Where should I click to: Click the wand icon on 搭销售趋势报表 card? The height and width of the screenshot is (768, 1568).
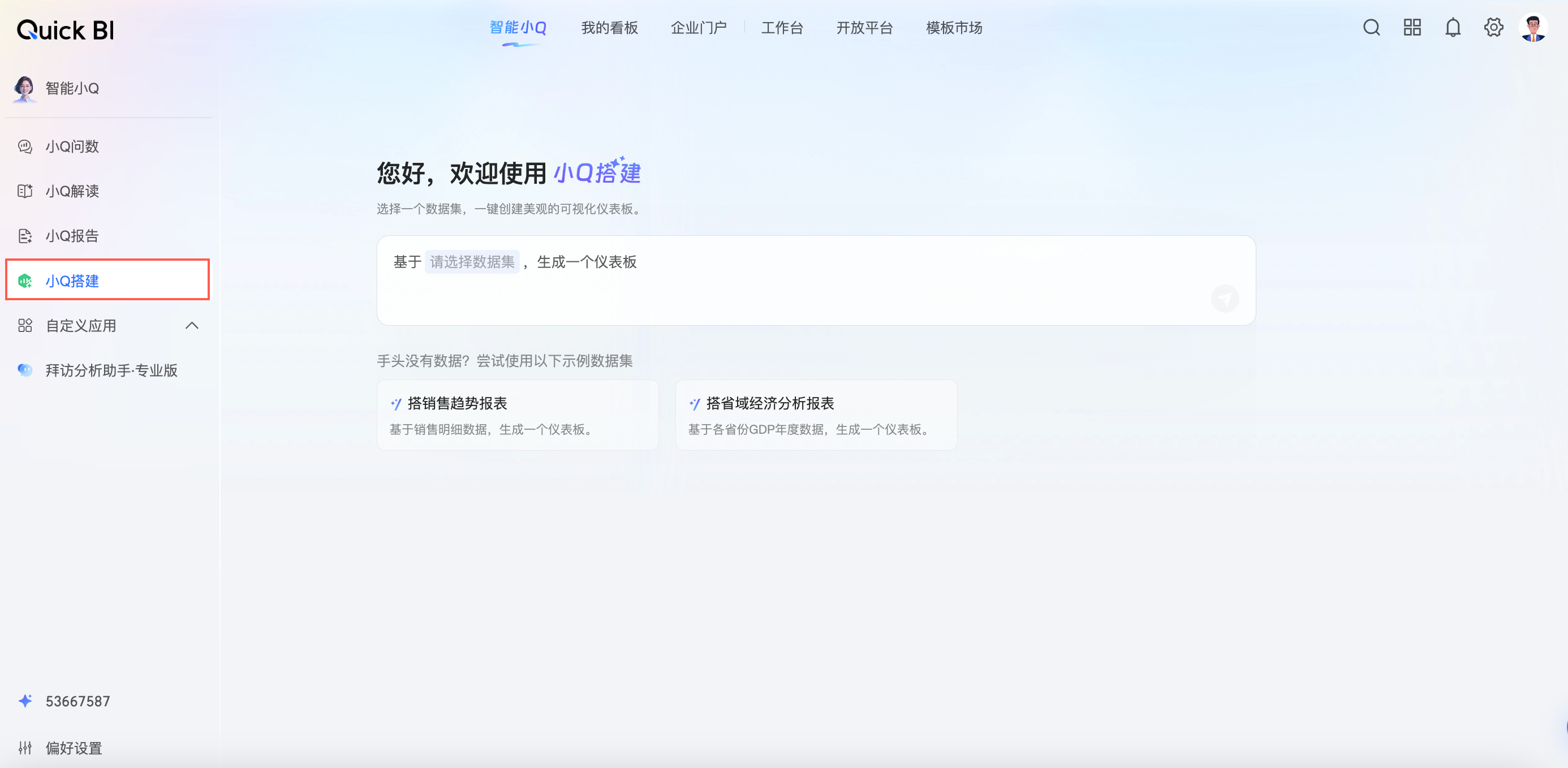click(395, 403)
